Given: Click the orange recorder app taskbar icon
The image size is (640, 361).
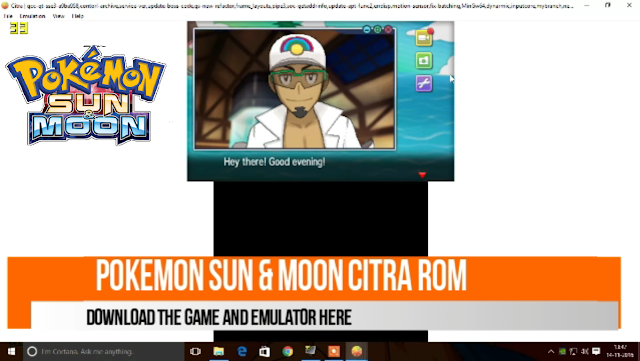Looking at the screenshot, I should tap(333, 351).
